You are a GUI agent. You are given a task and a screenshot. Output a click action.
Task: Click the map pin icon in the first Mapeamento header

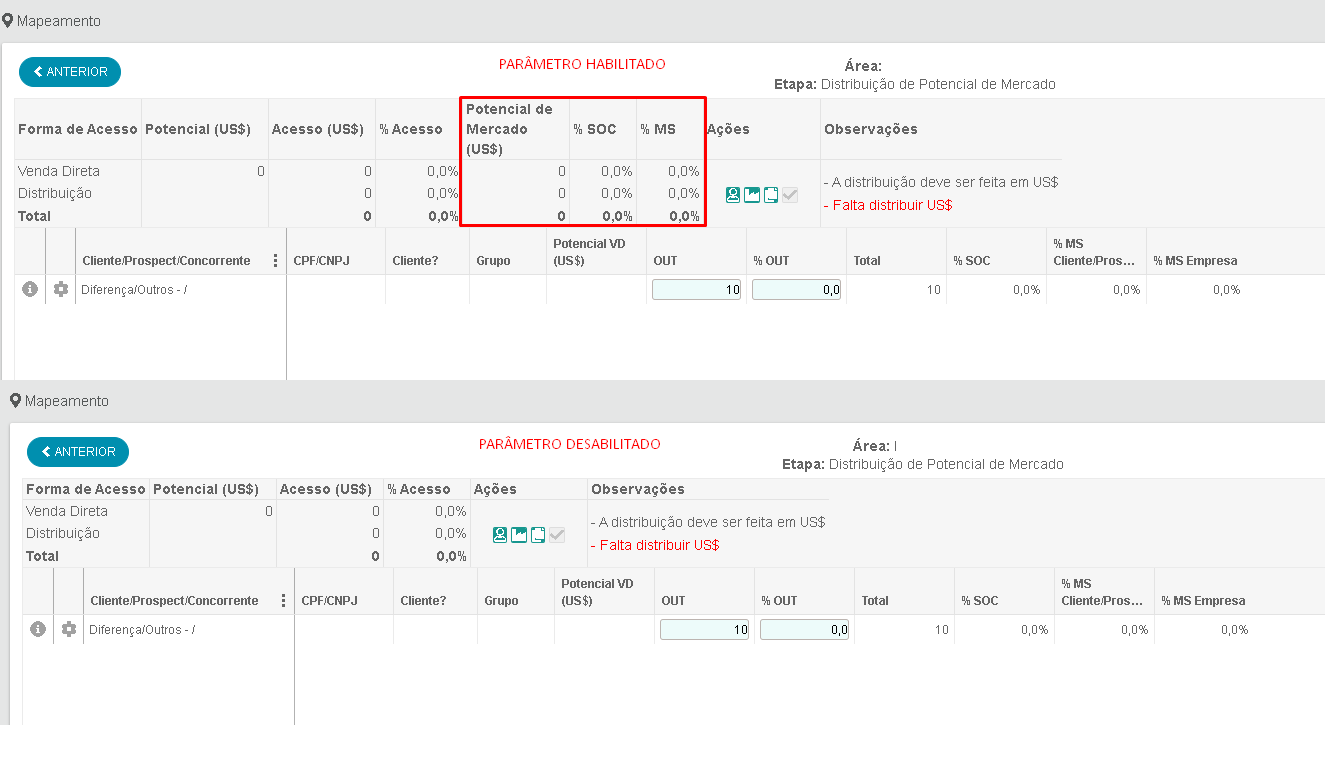tap(8, 20)
